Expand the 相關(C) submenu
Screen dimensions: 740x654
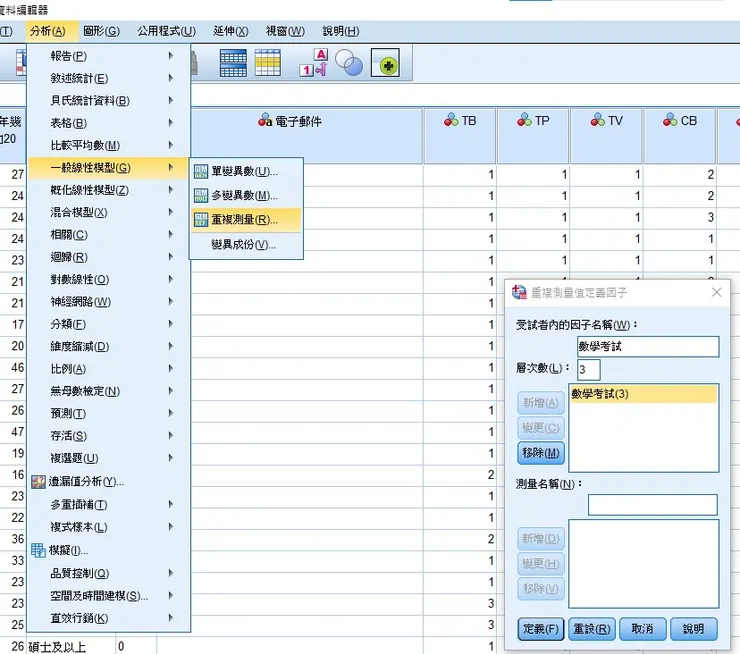[x=109, y=235]
